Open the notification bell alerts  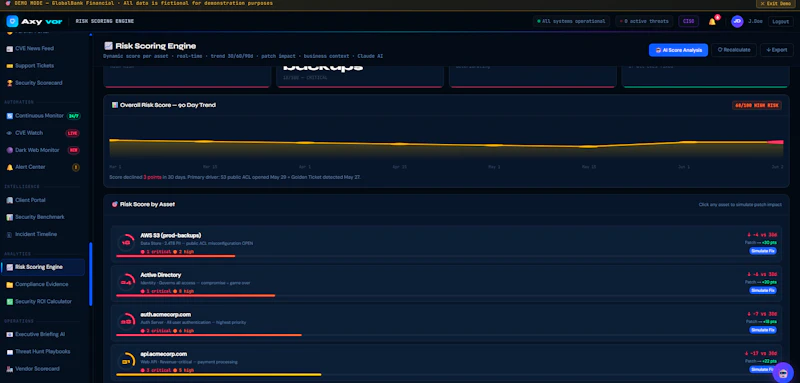[712, 21]
